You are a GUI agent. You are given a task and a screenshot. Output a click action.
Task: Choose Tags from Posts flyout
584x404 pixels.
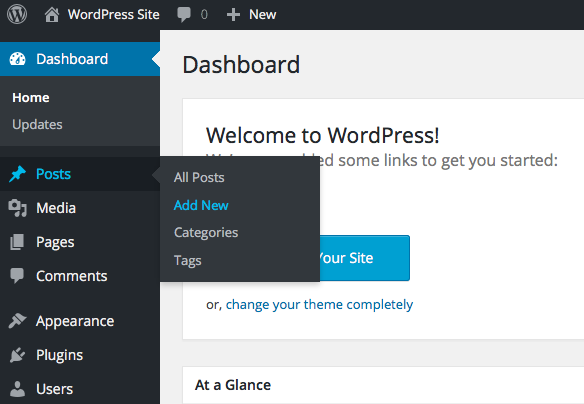(188, 261)
